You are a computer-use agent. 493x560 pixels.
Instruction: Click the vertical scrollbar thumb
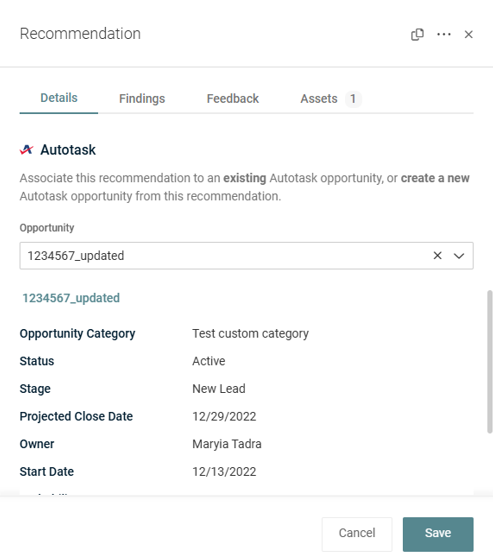tap(490, 362)
